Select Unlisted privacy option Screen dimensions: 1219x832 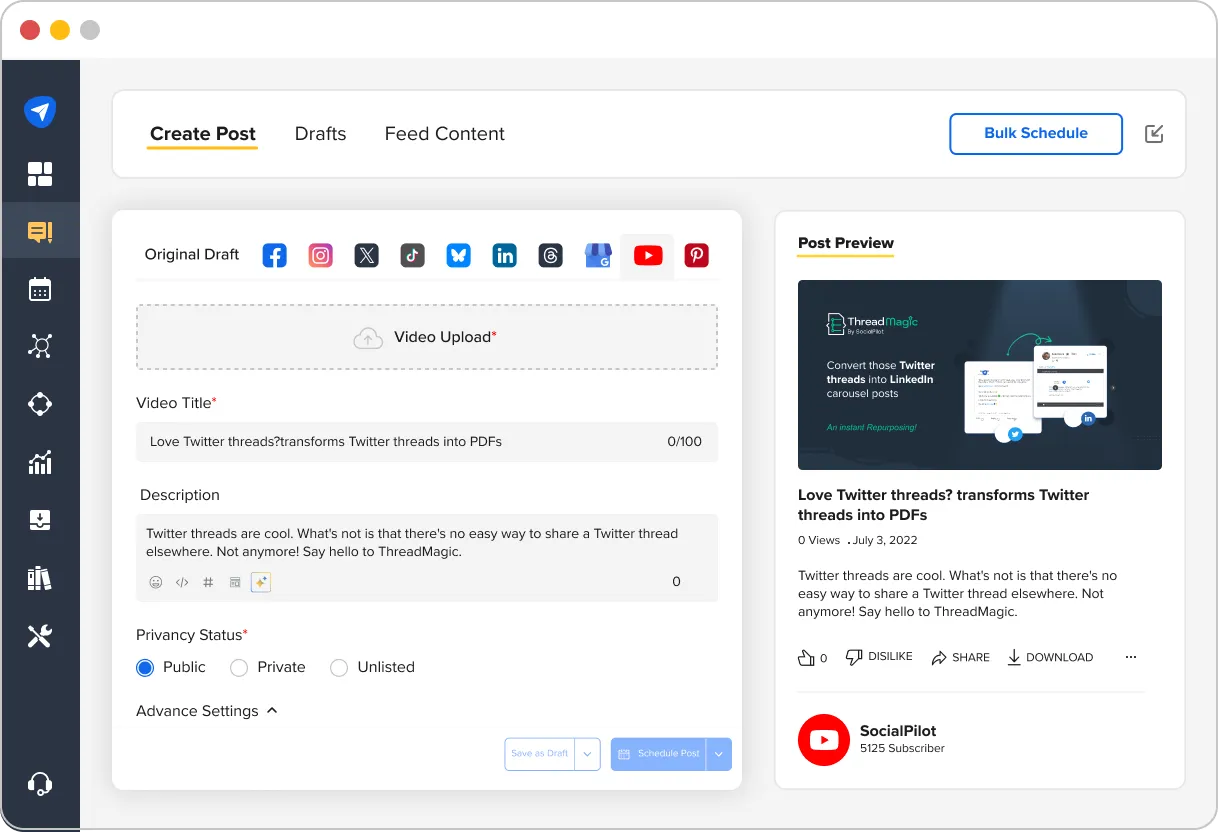[x=339, y=667]
